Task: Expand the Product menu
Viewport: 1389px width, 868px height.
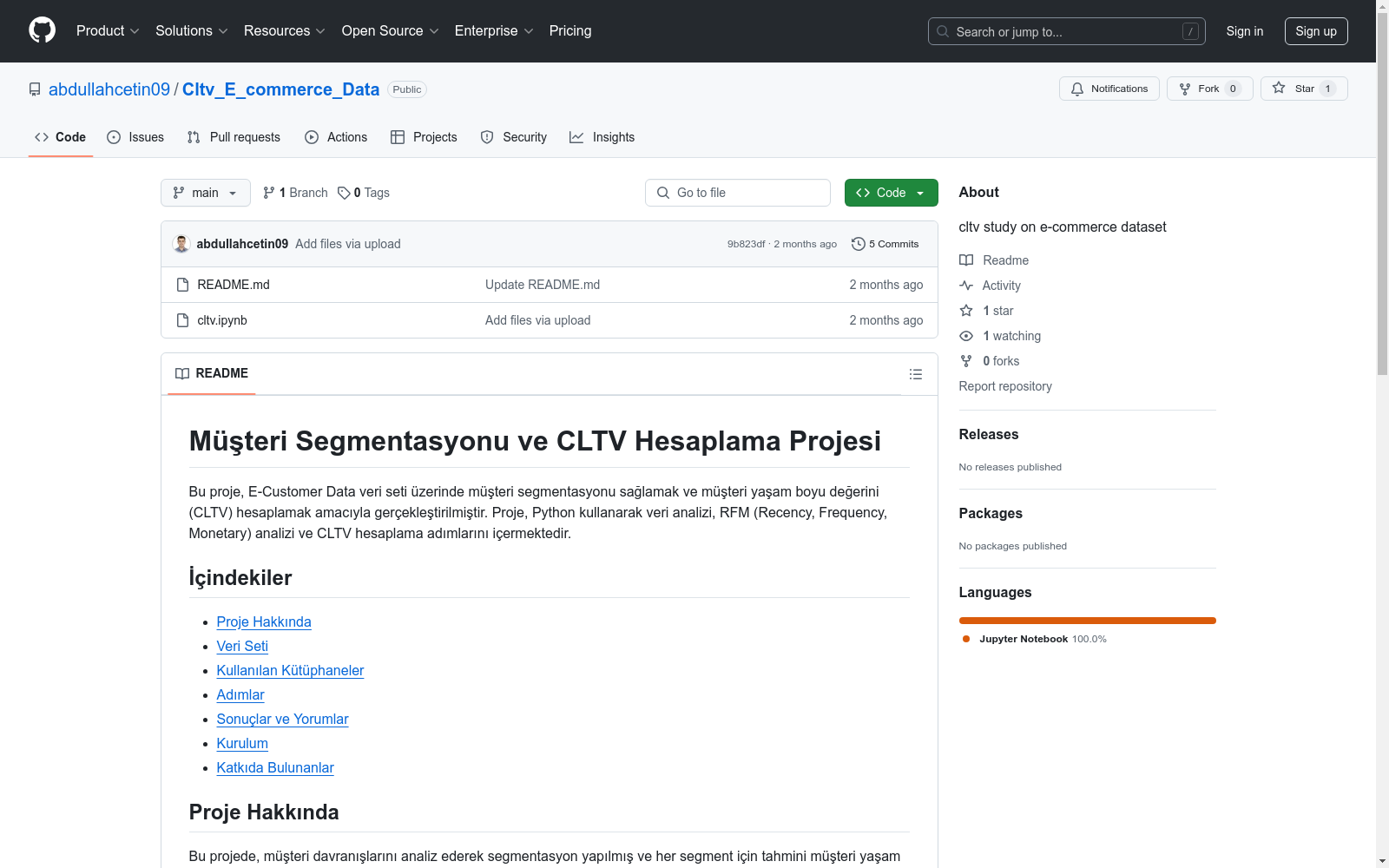Action: 108,31
